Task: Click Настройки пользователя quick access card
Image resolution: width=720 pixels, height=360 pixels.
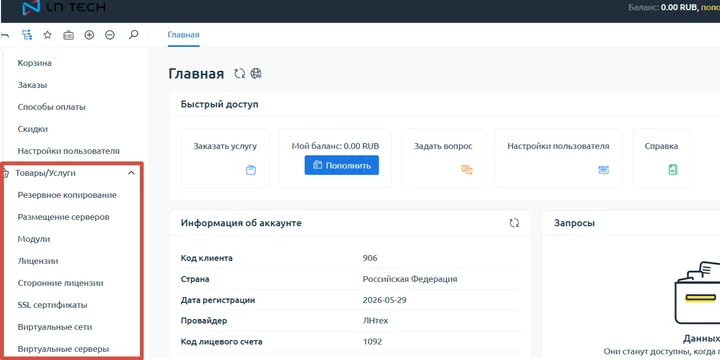Action: (558, 158)
